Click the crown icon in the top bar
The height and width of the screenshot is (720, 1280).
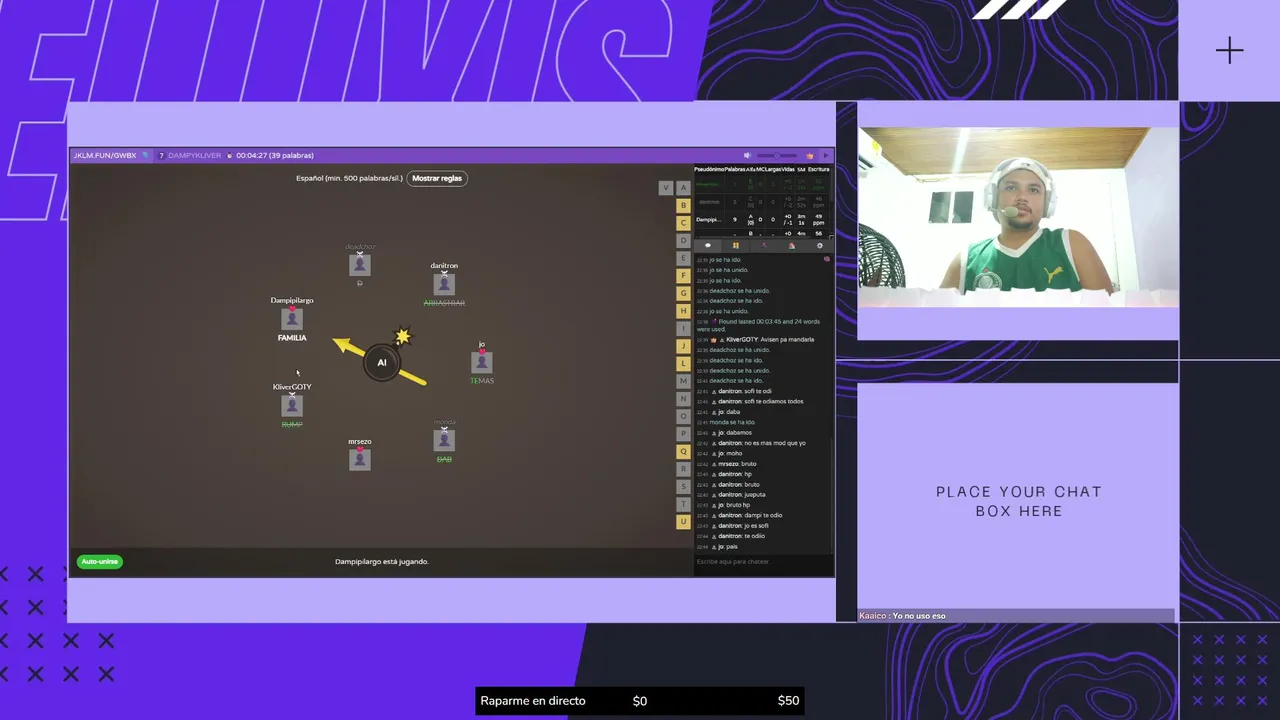click(x=810, y=155)
